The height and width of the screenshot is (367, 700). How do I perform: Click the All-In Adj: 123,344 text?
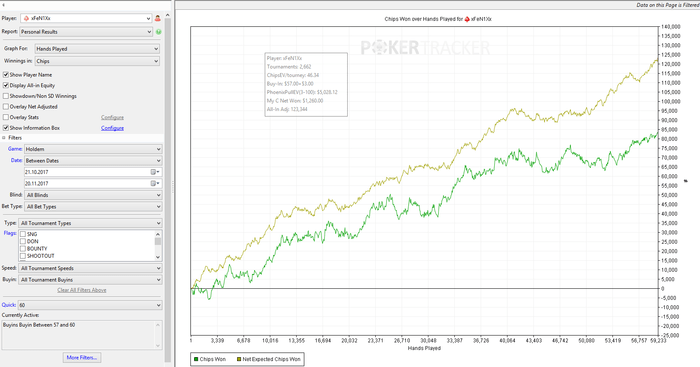pyautogui.click(x=287, y=109)
